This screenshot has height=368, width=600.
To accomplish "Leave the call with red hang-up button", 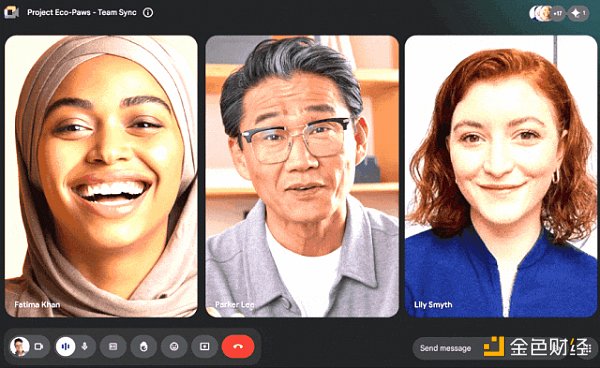I will click(x=238, y=347).
